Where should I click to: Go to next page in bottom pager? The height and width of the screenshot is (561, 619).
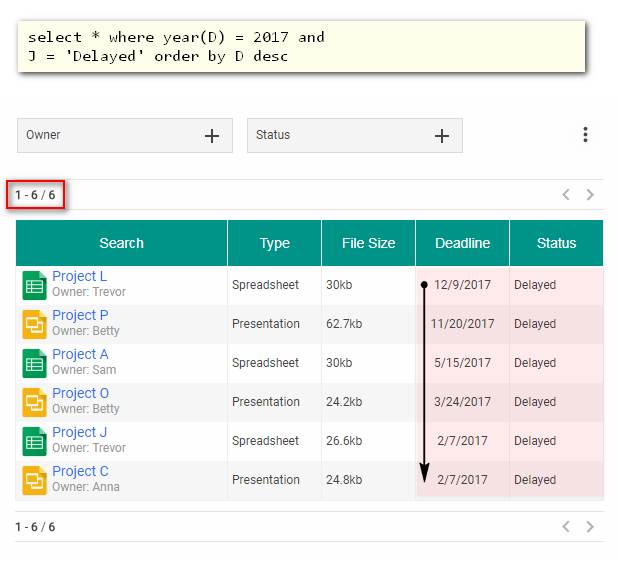click(590, 527)
